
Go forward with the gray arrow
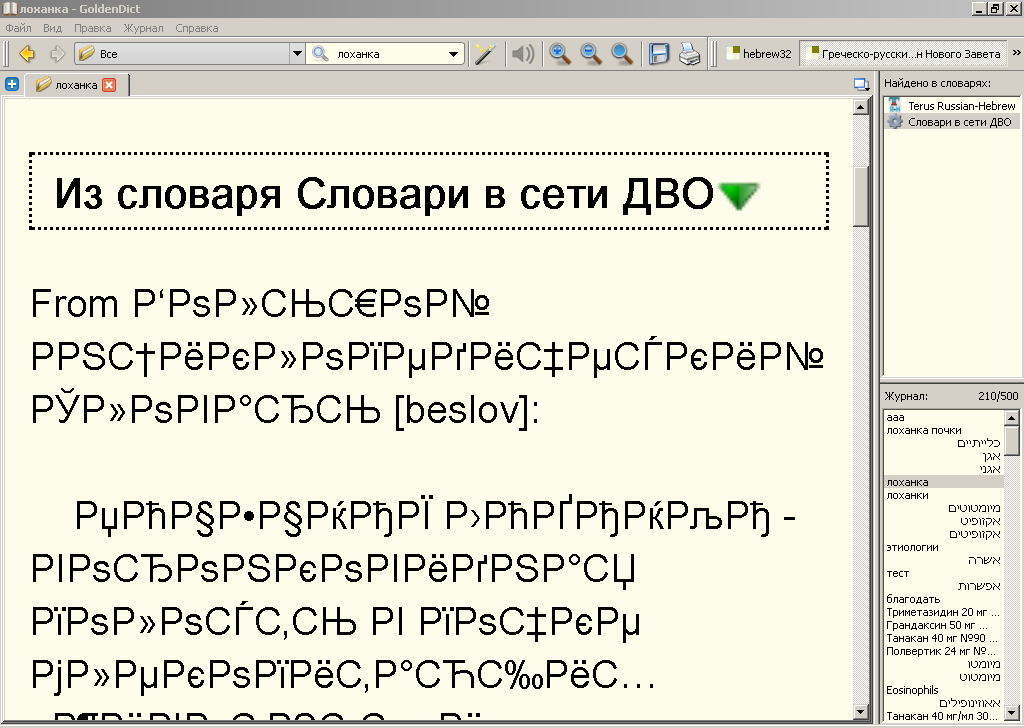click(57, 54)
